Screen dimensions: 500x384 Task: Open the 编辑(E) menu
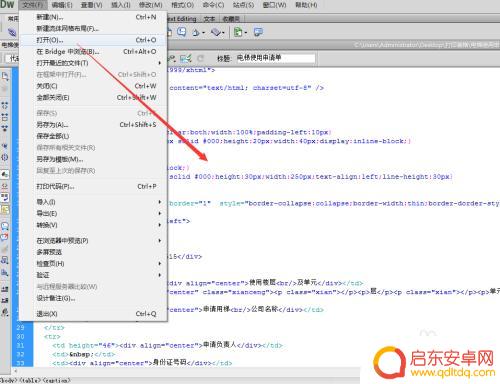[x=62, y=5]
